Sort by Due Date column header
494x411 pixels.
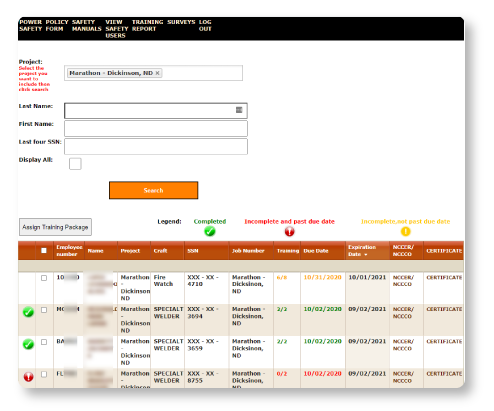[x=316, y=251]
